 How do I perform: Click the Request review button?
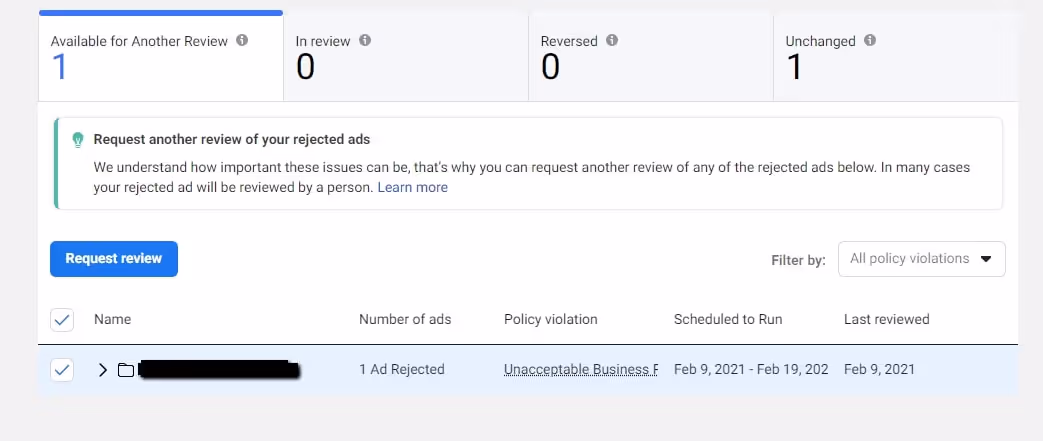[x=114, y=259]
